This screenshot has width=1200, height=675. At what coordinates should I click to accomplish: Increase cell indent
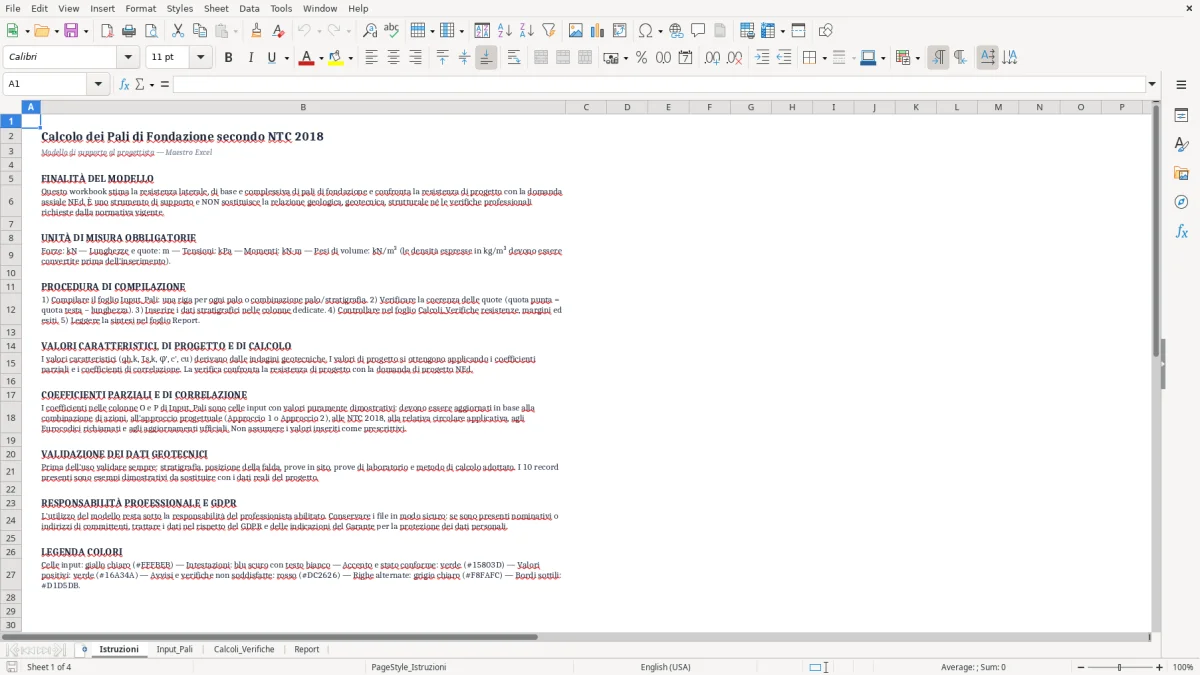(762, 58)
